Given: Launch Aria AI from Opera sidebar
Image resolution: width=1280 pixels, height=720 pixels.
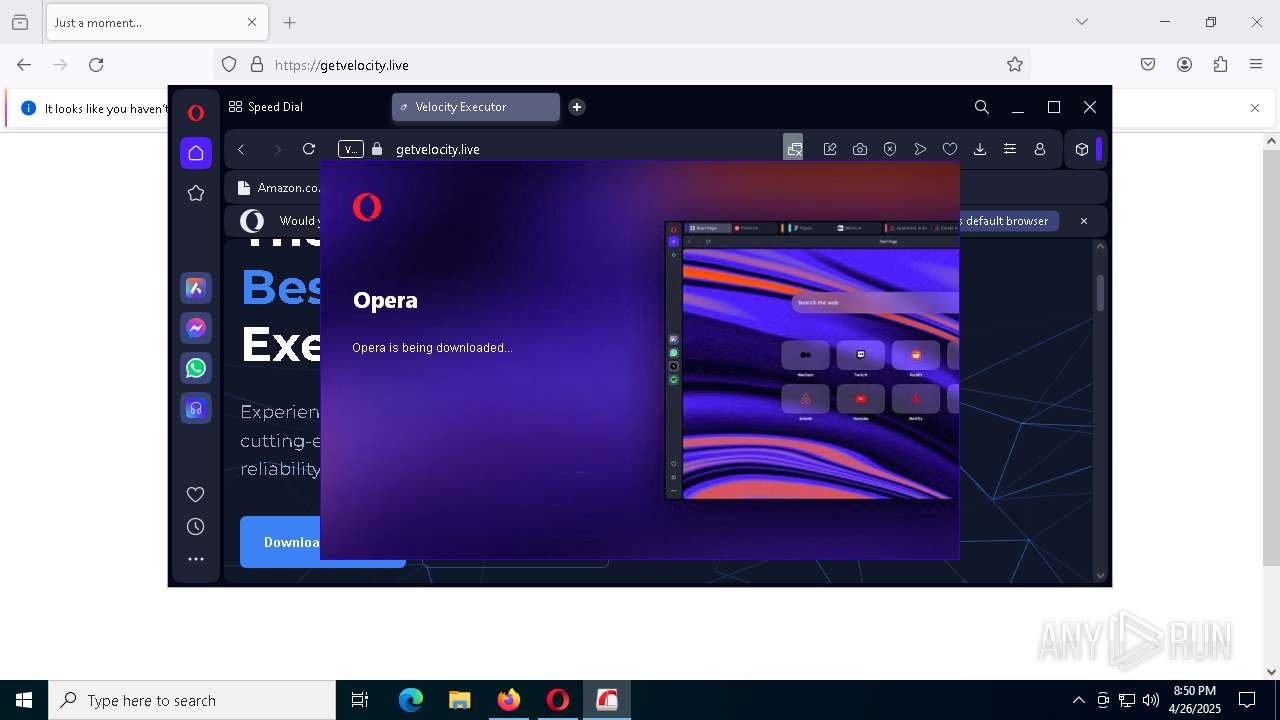Looking at the screenshot, I should pos(196,288).
